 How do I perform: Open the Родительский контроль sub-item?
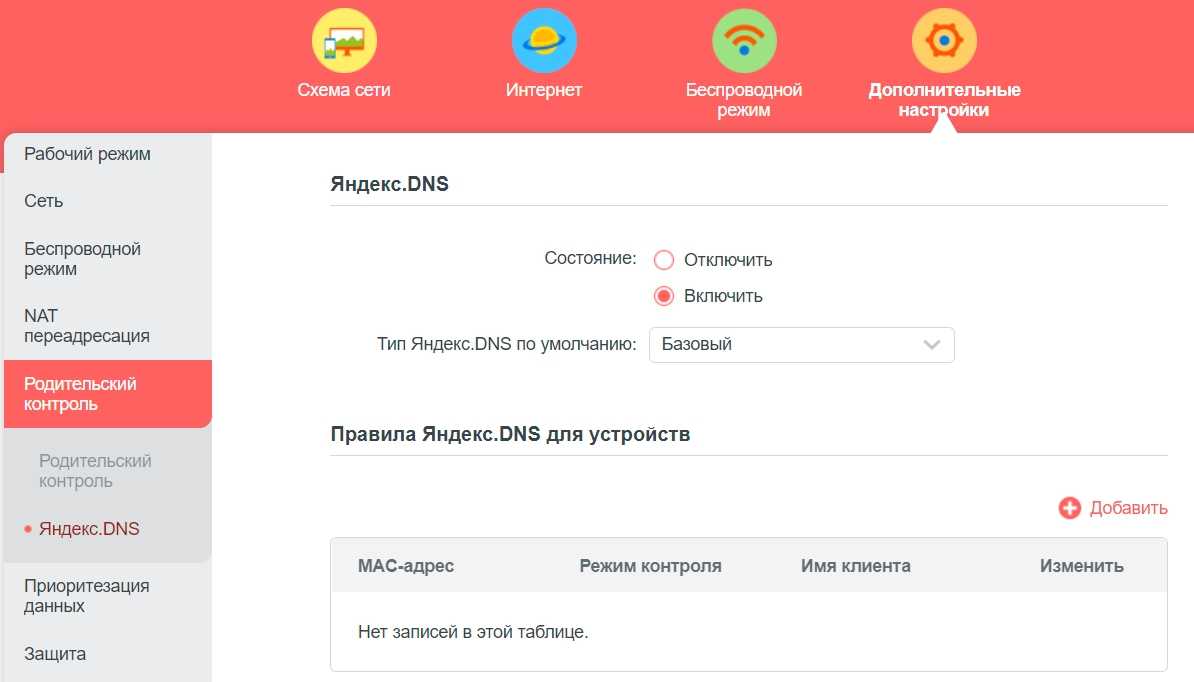pos(95,471)
